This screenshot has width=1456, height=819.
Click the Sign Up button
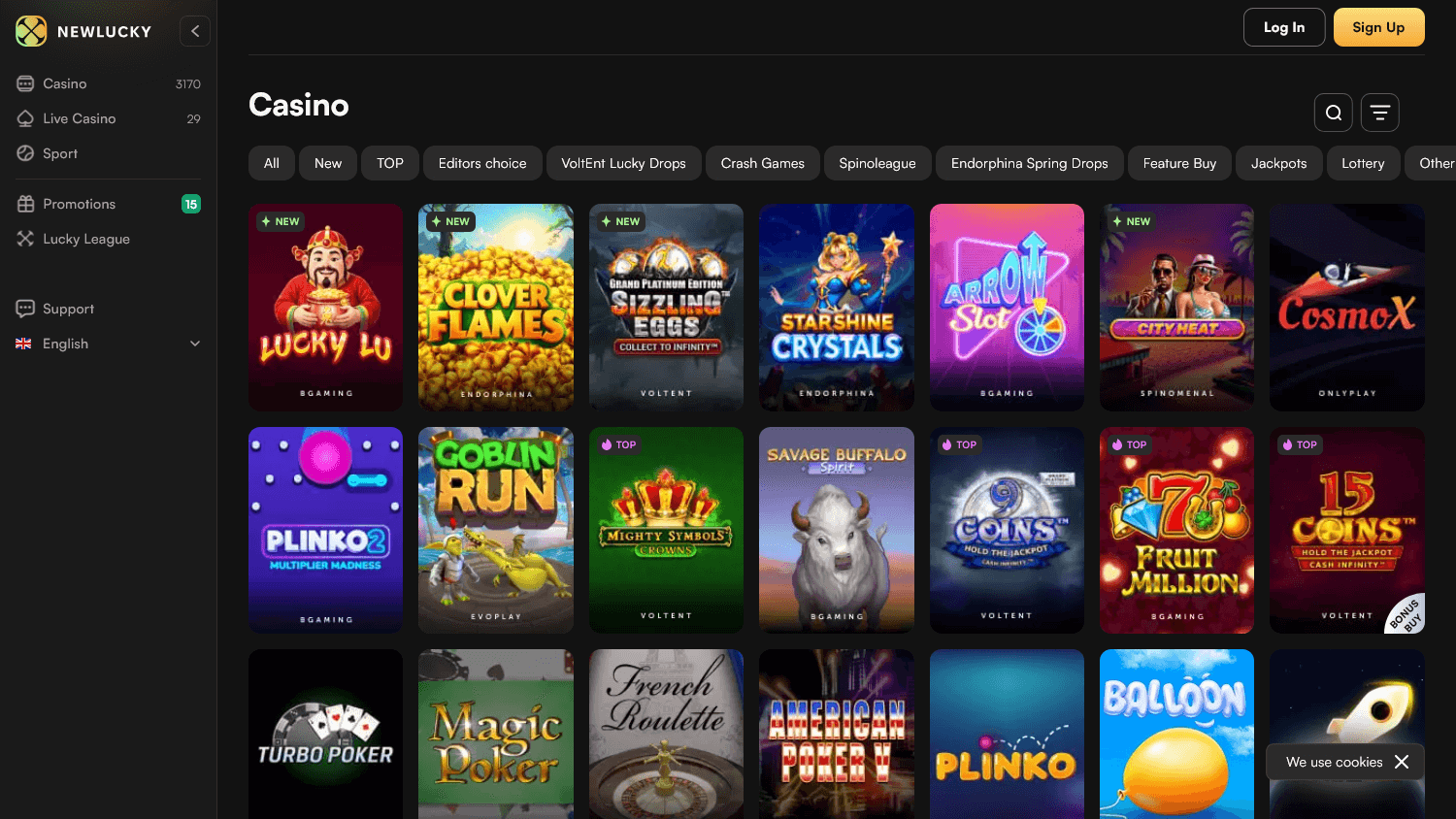1378,27
